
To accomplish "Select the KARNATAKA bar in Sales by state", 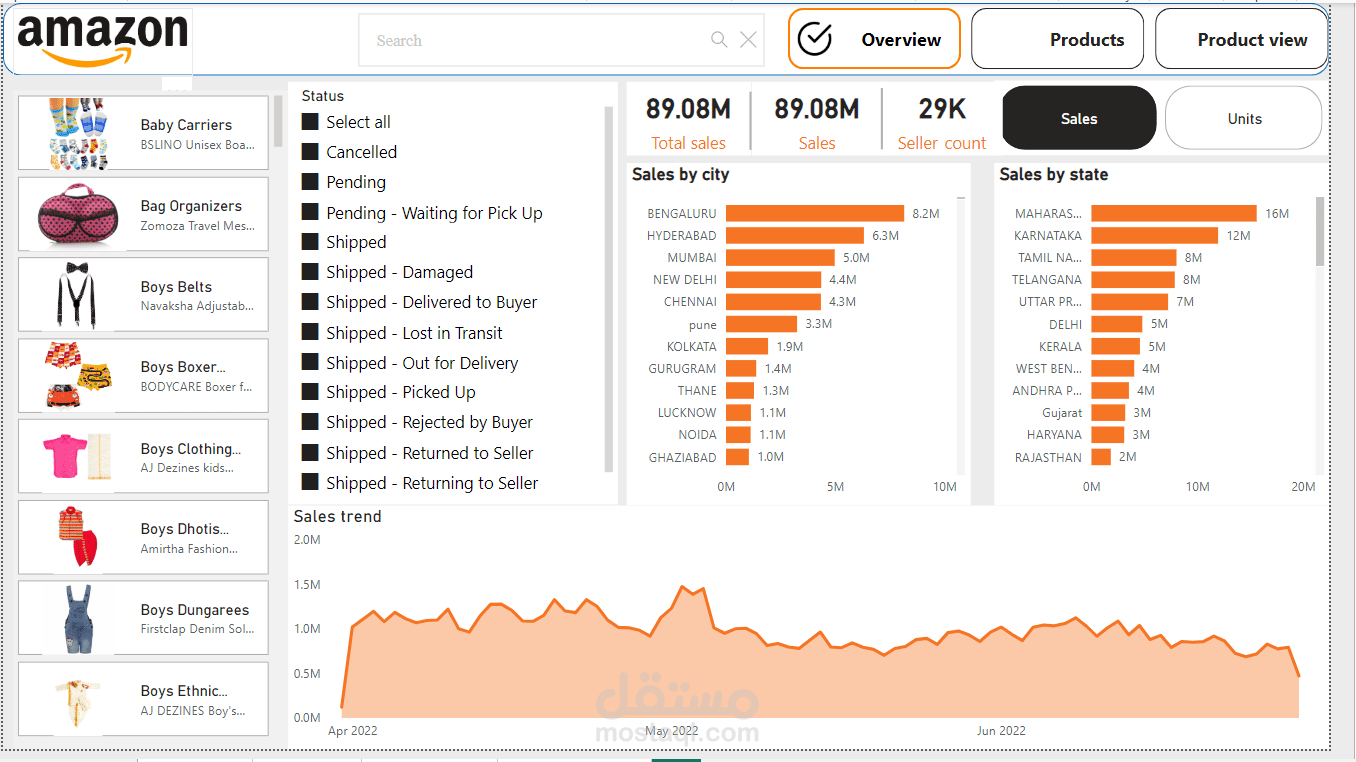I will 1155,235.
